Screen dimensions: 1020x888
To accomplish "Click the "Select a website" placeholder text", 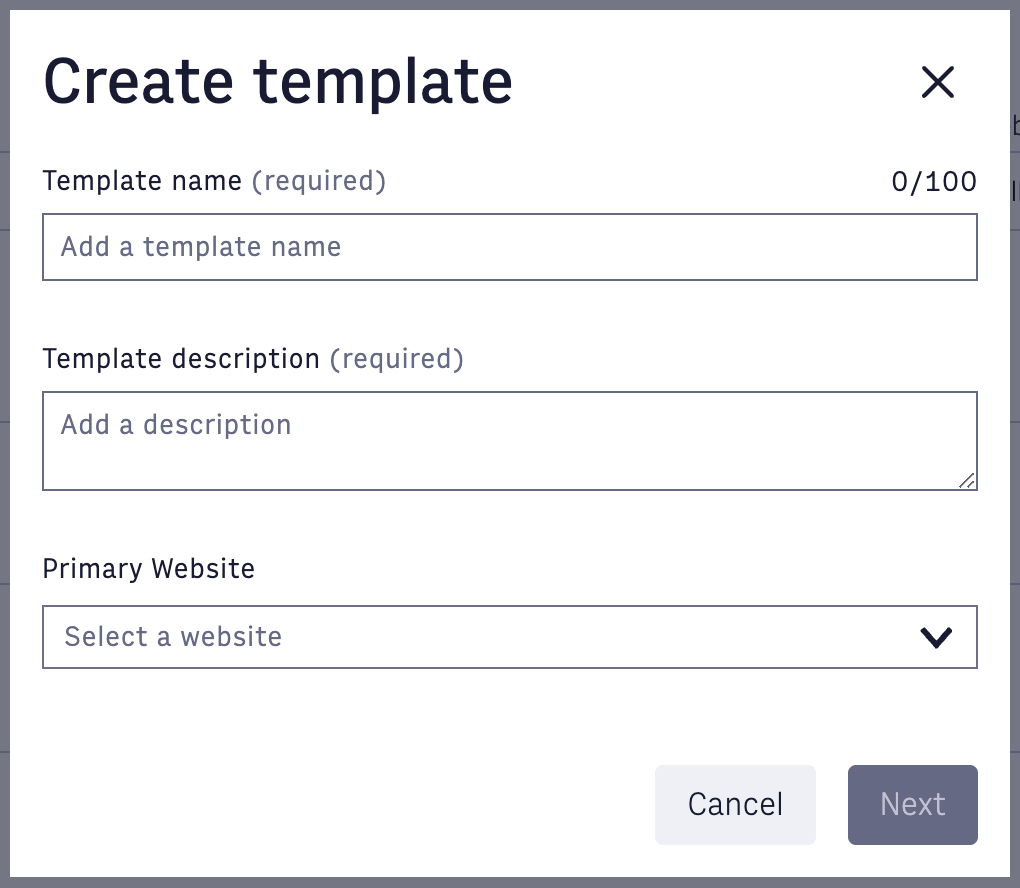I will pyautogui.click(x=173, y=637).
